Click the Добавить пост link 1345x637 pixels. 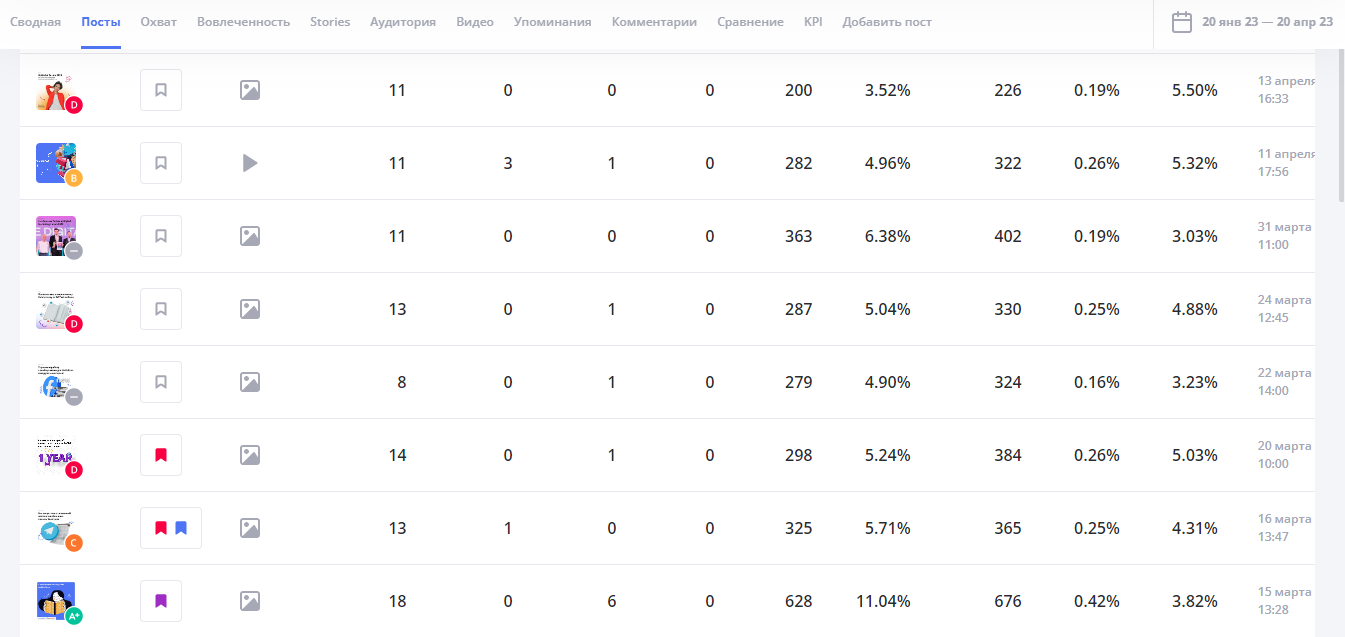coord(887,22)
